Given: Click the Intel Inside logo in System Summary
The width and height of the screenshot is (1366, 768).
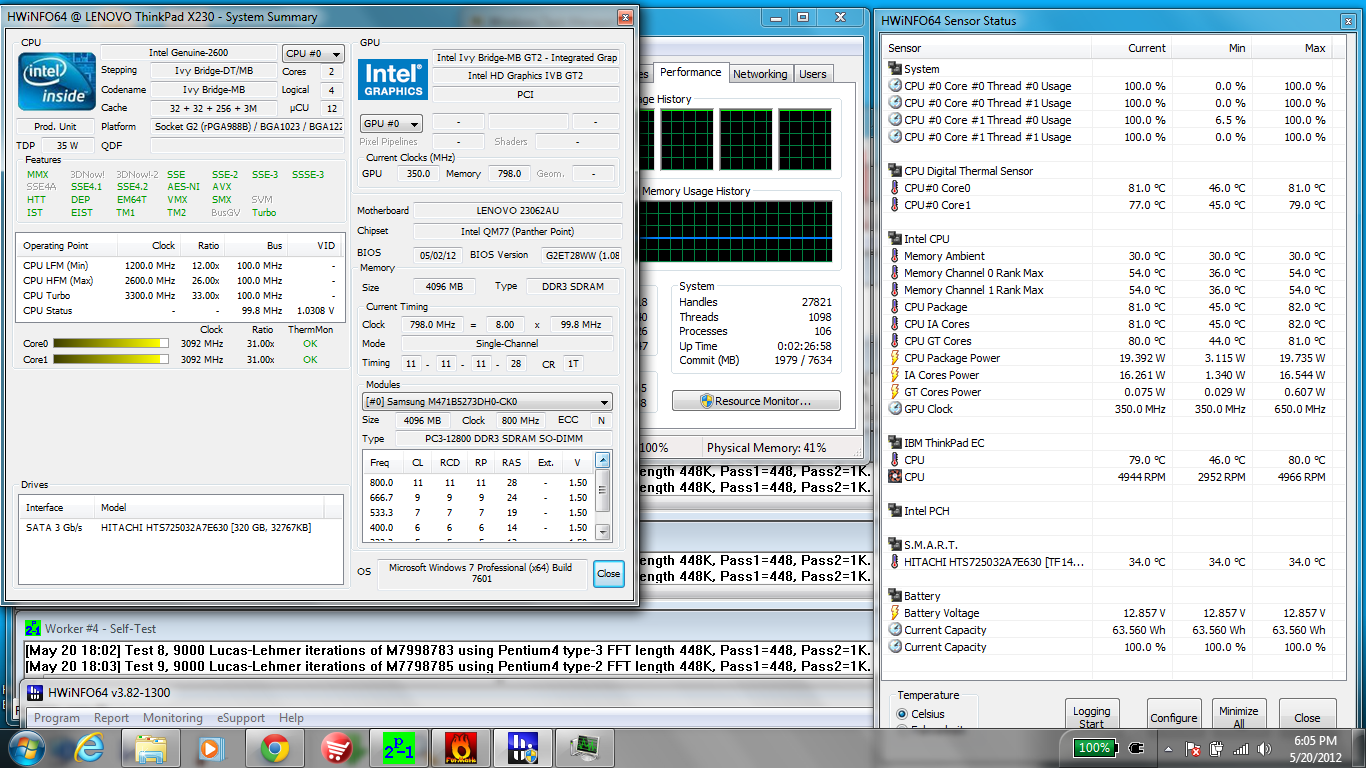Looking at the screenshot, I should click(x=57, y=81).
